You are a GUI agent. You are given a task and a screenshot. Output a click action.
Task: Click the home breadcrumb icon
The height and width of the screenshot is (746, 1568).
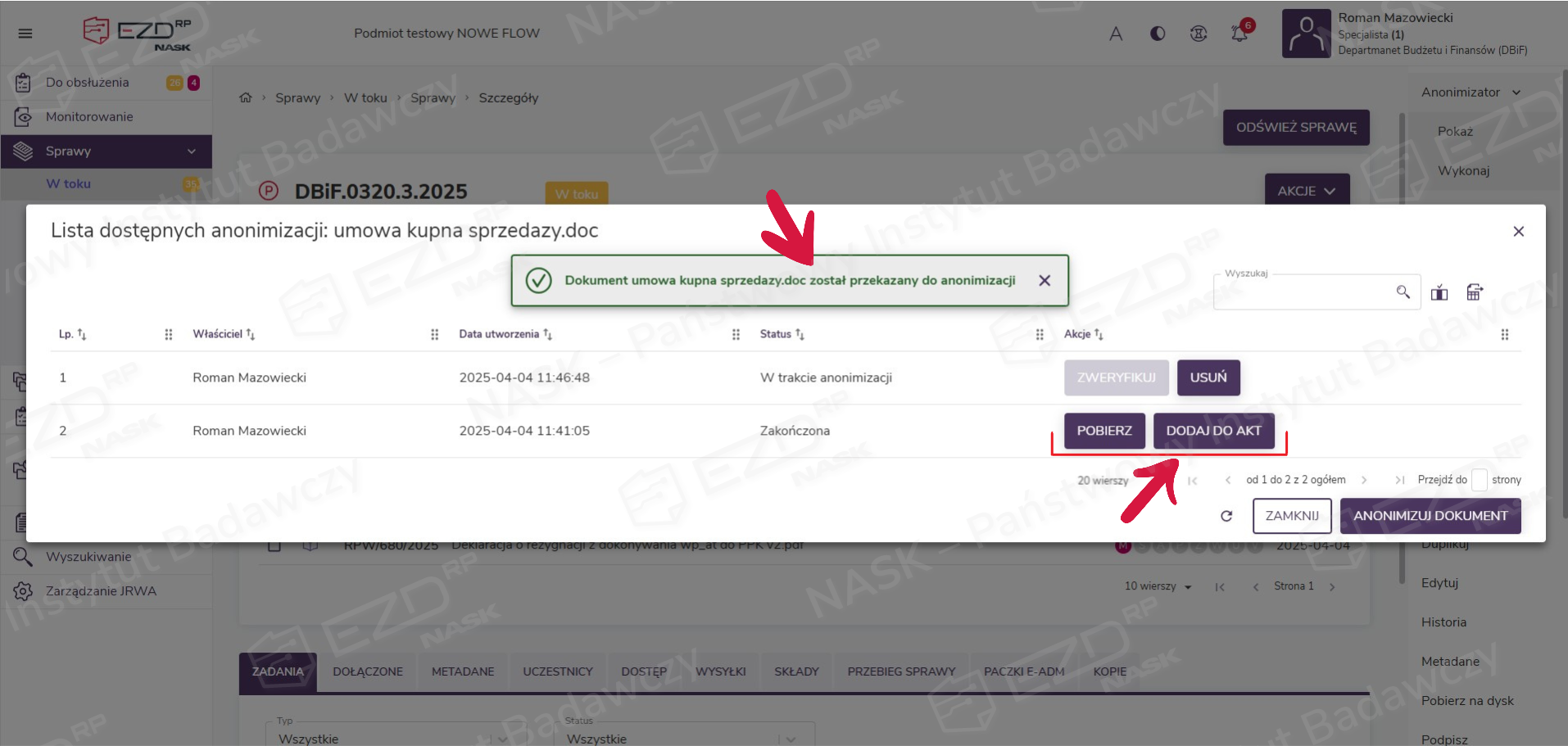(246, 98)
